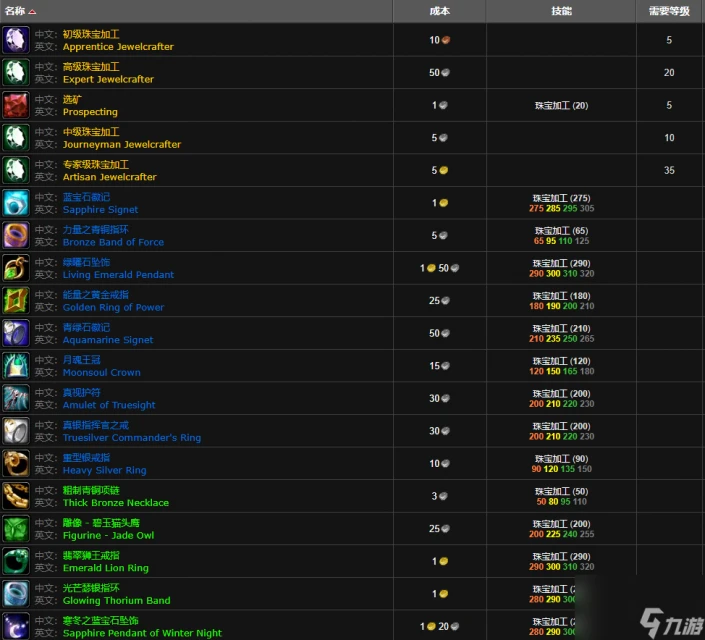Click the red Prospecting spell icon

15,105
